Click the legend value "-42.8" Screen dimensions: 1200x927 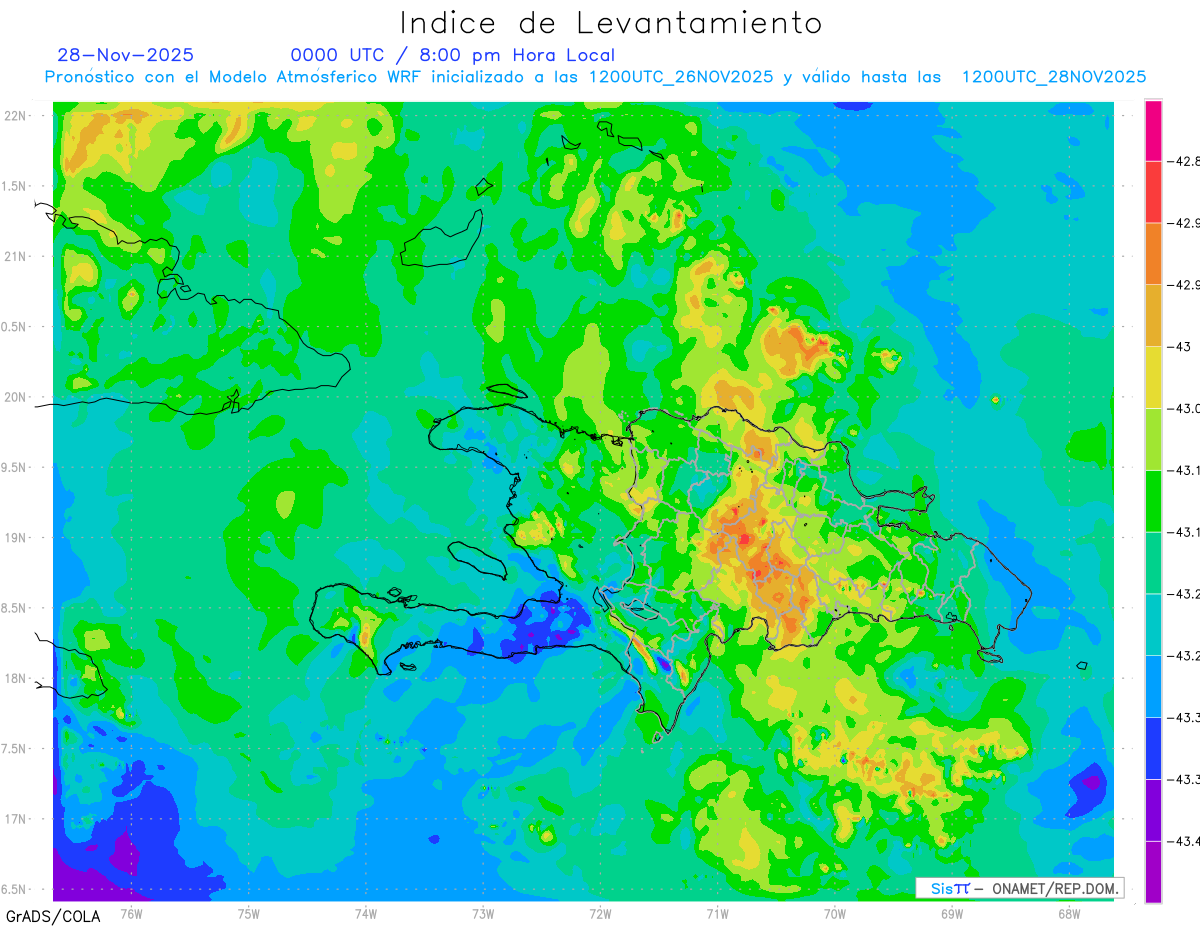point(1184,161)
